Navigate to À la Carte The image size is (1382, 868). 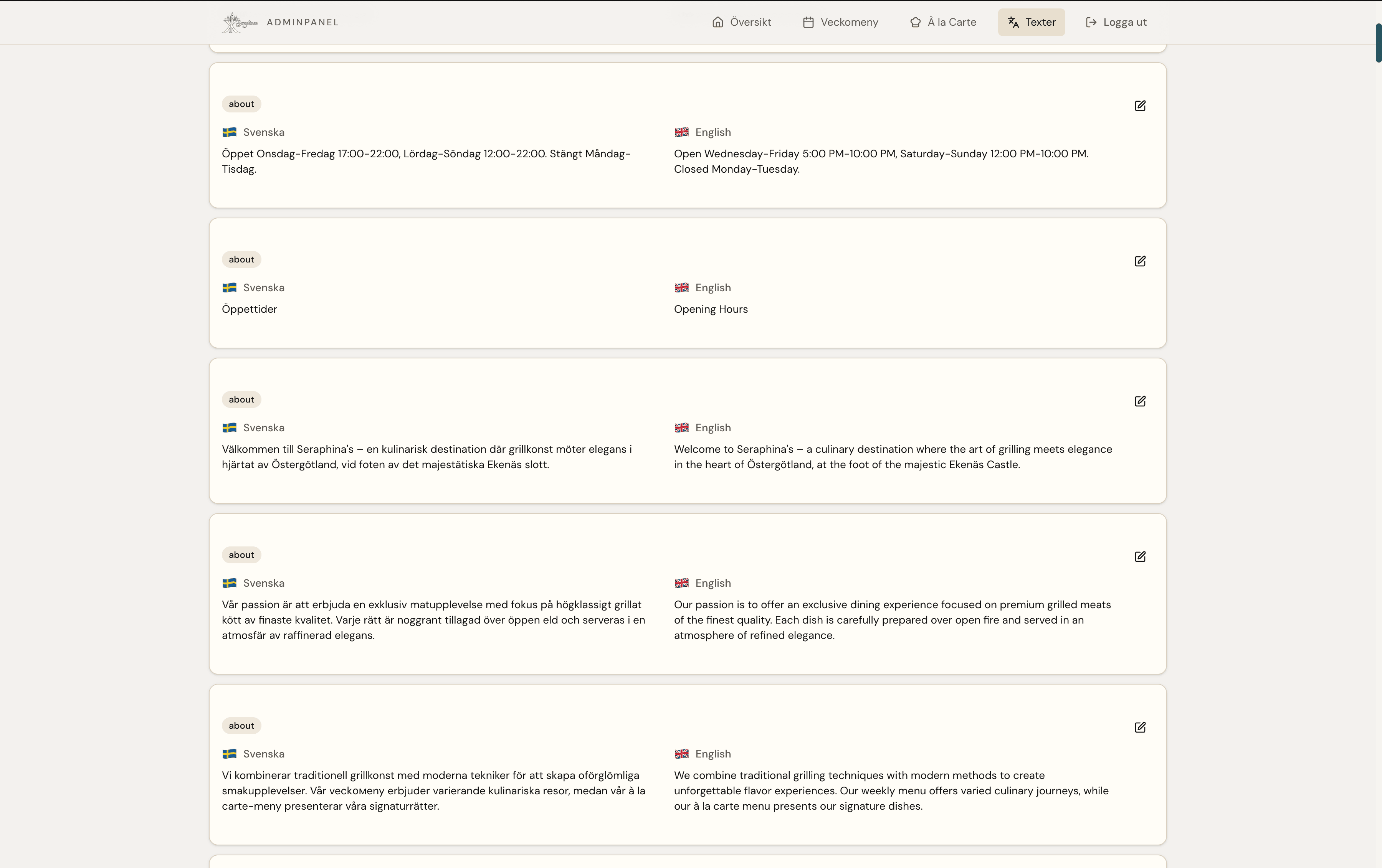943,22
